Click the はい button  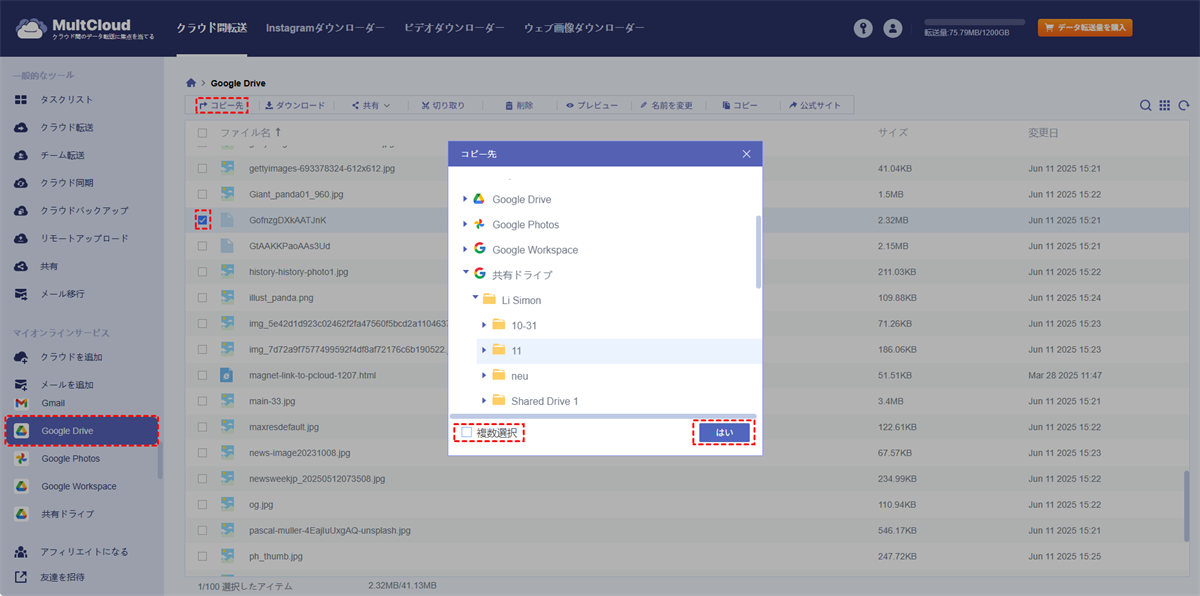pyautogui.click(x=724, y=433)
